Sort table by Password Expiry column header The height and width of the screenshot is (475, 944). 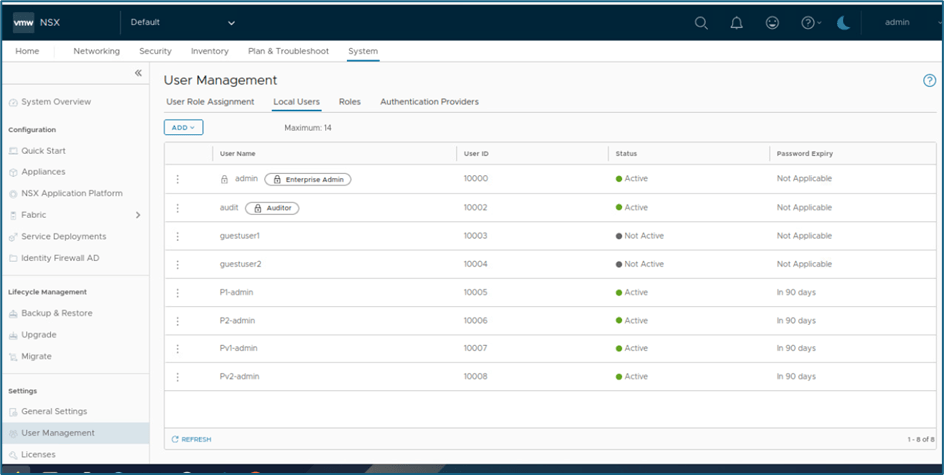805,154
